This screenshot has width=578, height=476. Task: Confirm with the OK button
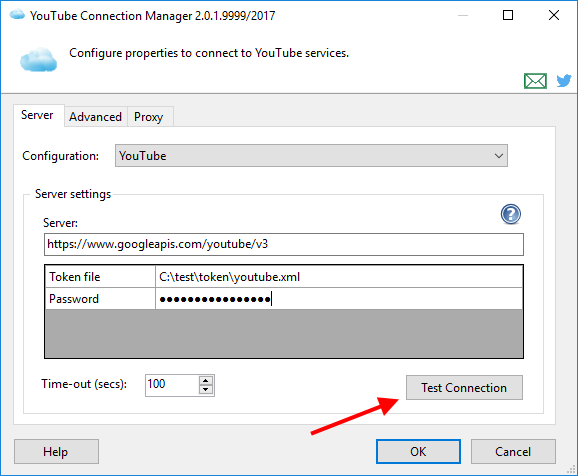(x=418, y=452)
